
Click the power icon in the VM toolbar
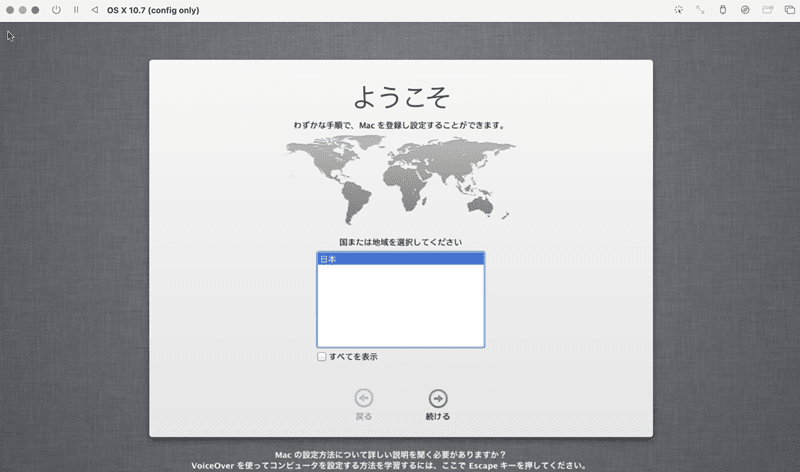(x=56, y=10)
